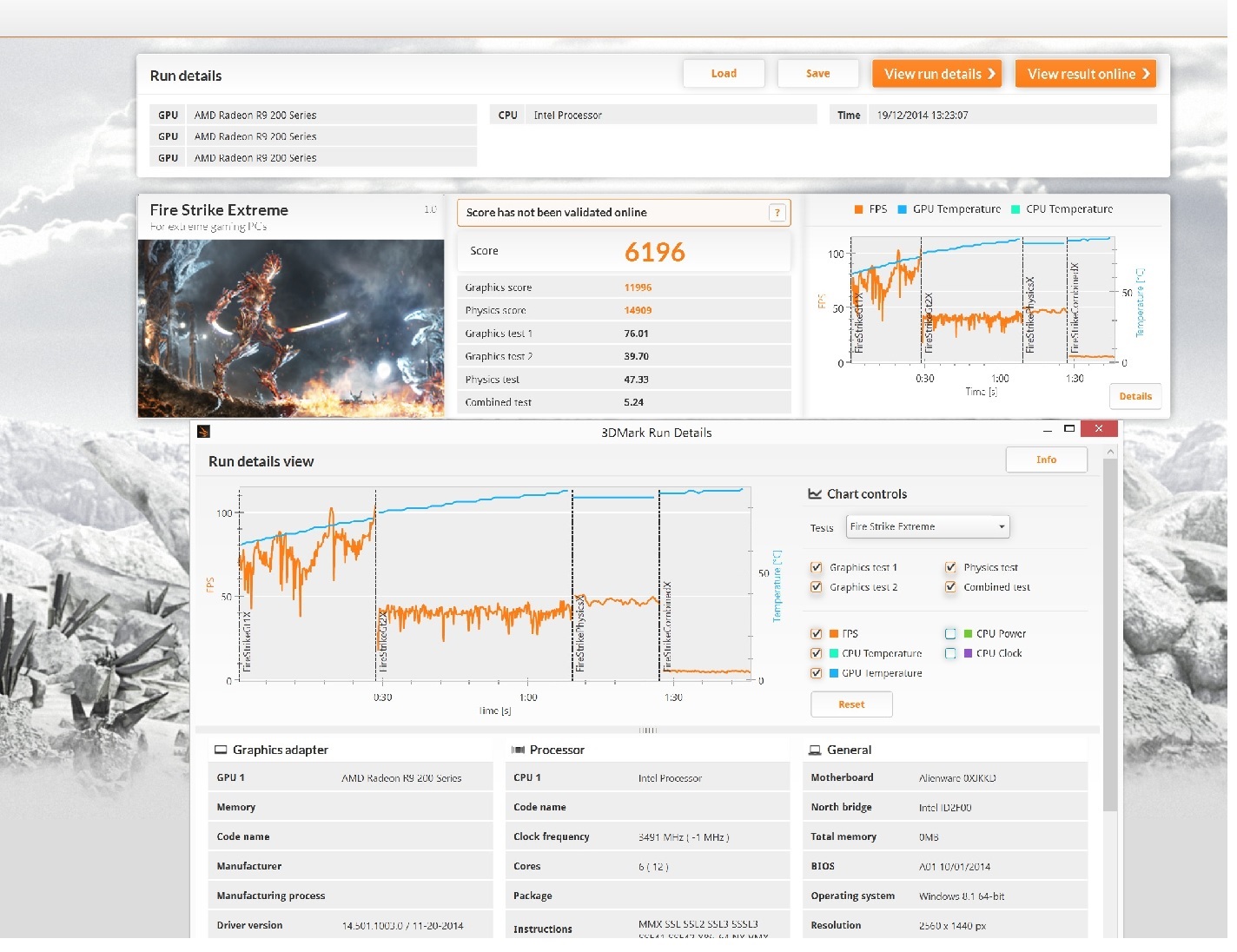The width and height of the screenshot is (1237, 952).
Task: Click the Graphics adapter monitor icon
Action: (221, 750)
